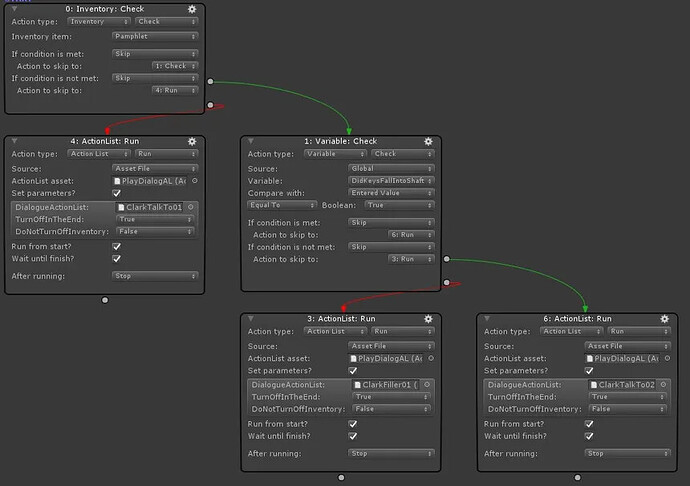Screen dimensions: 690x486
Task: Click the PlayDialogAL asset field in node 4
Action: click(150, 181)
